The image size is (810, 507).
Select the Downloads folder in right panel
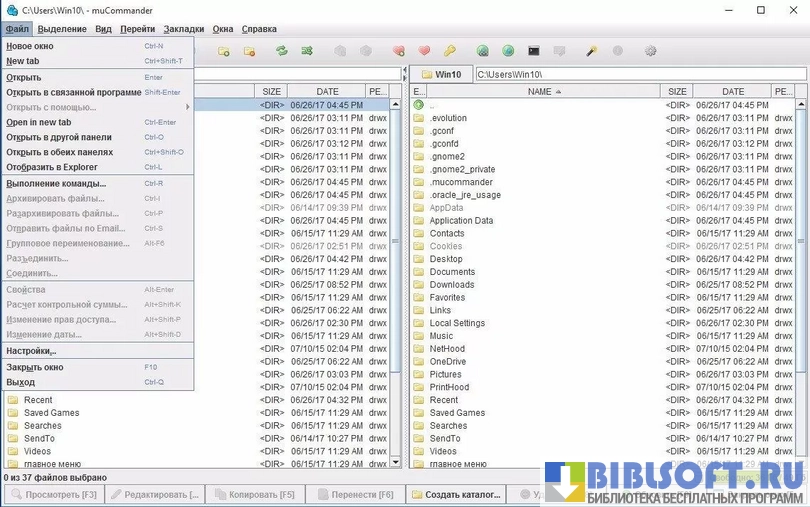452,284
